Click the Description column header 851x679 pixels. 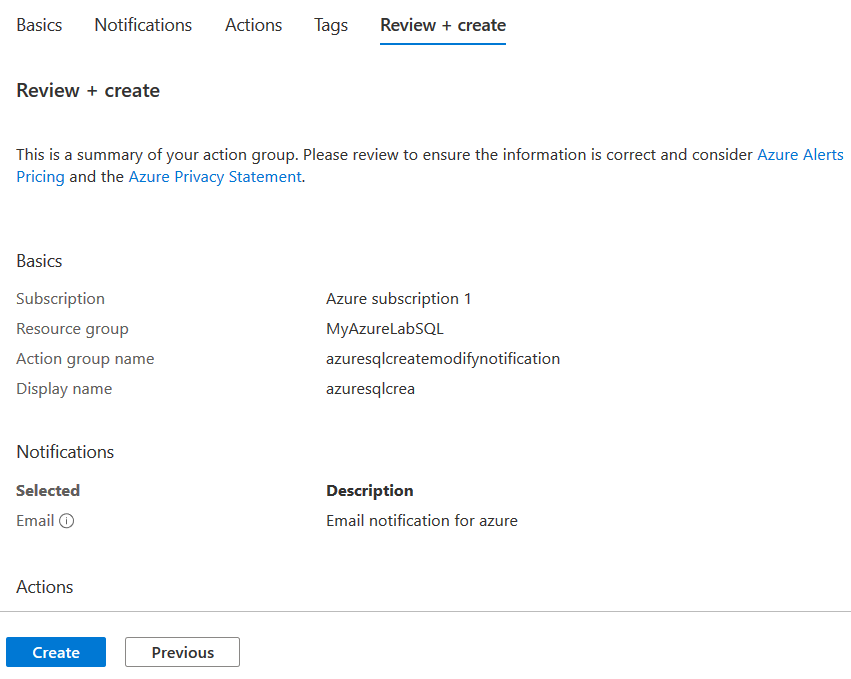tap(370, 491)
